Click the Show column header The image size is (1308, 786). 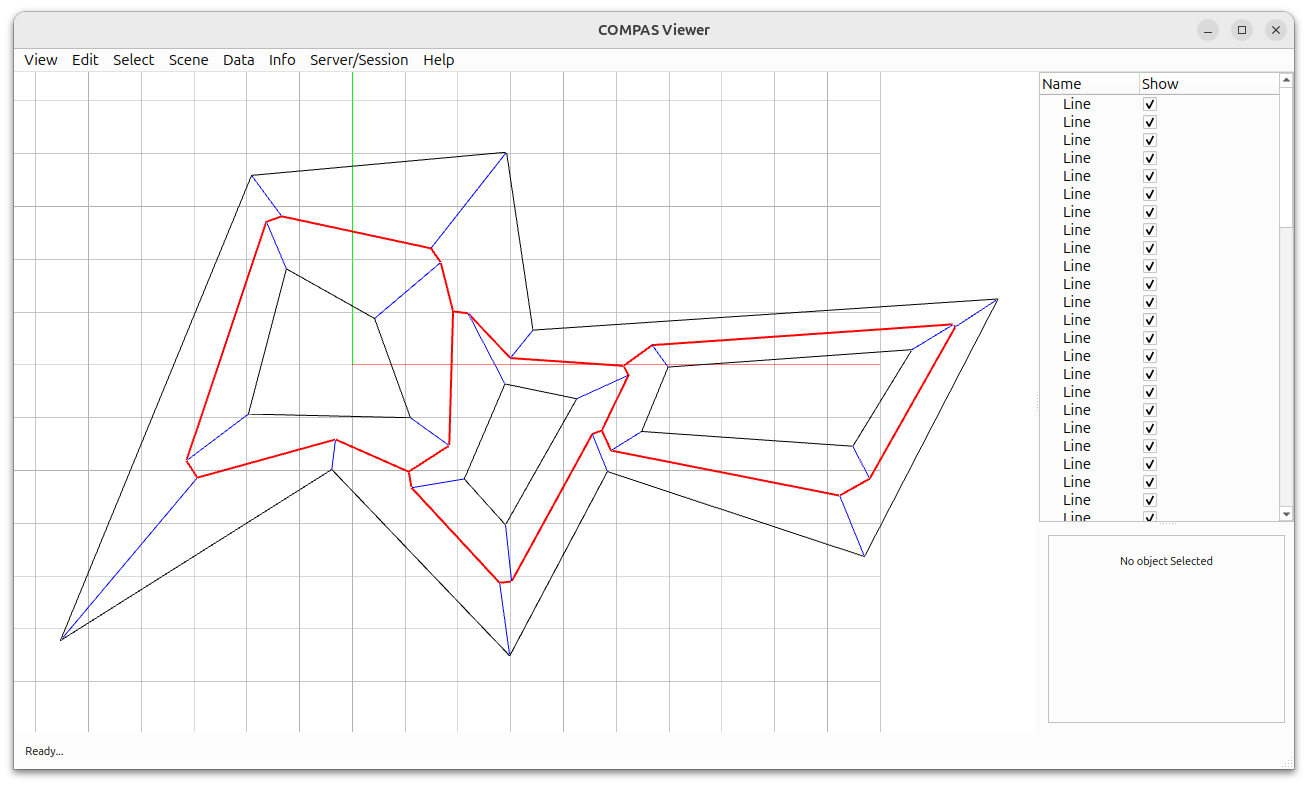(1160, 84)
